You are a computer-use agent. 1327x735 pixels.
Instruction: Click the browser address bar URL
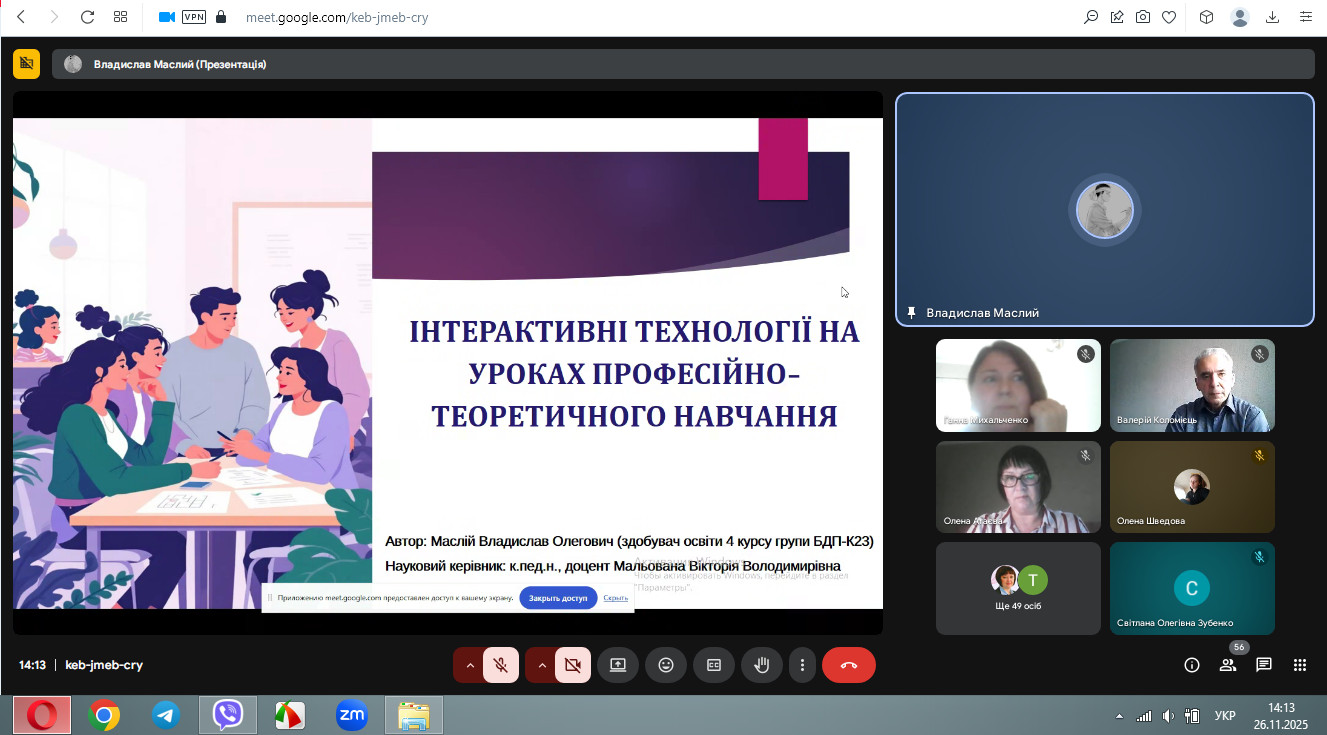(336, 17)
